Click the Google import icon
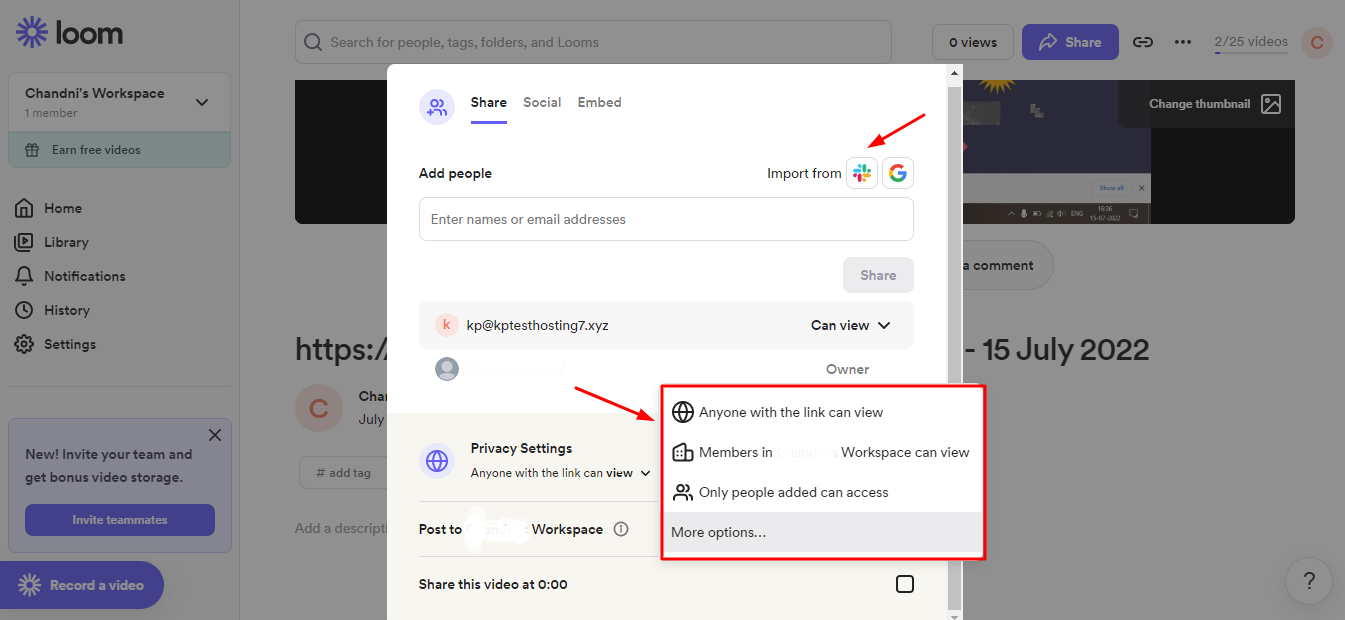 898,173
